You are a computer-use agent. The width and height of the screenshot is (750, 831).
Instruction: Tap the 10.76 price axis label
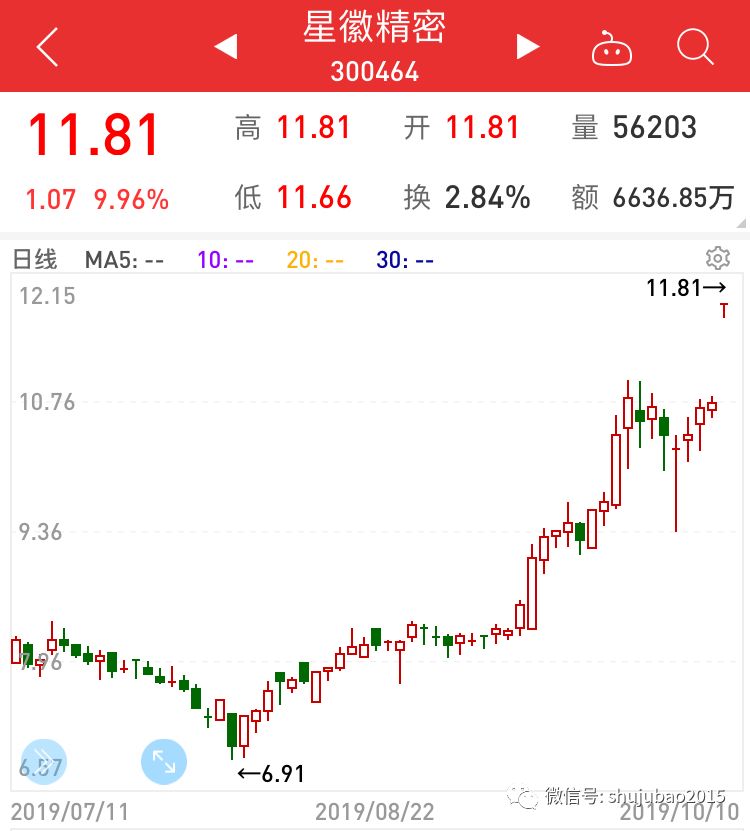click(47, 402)
